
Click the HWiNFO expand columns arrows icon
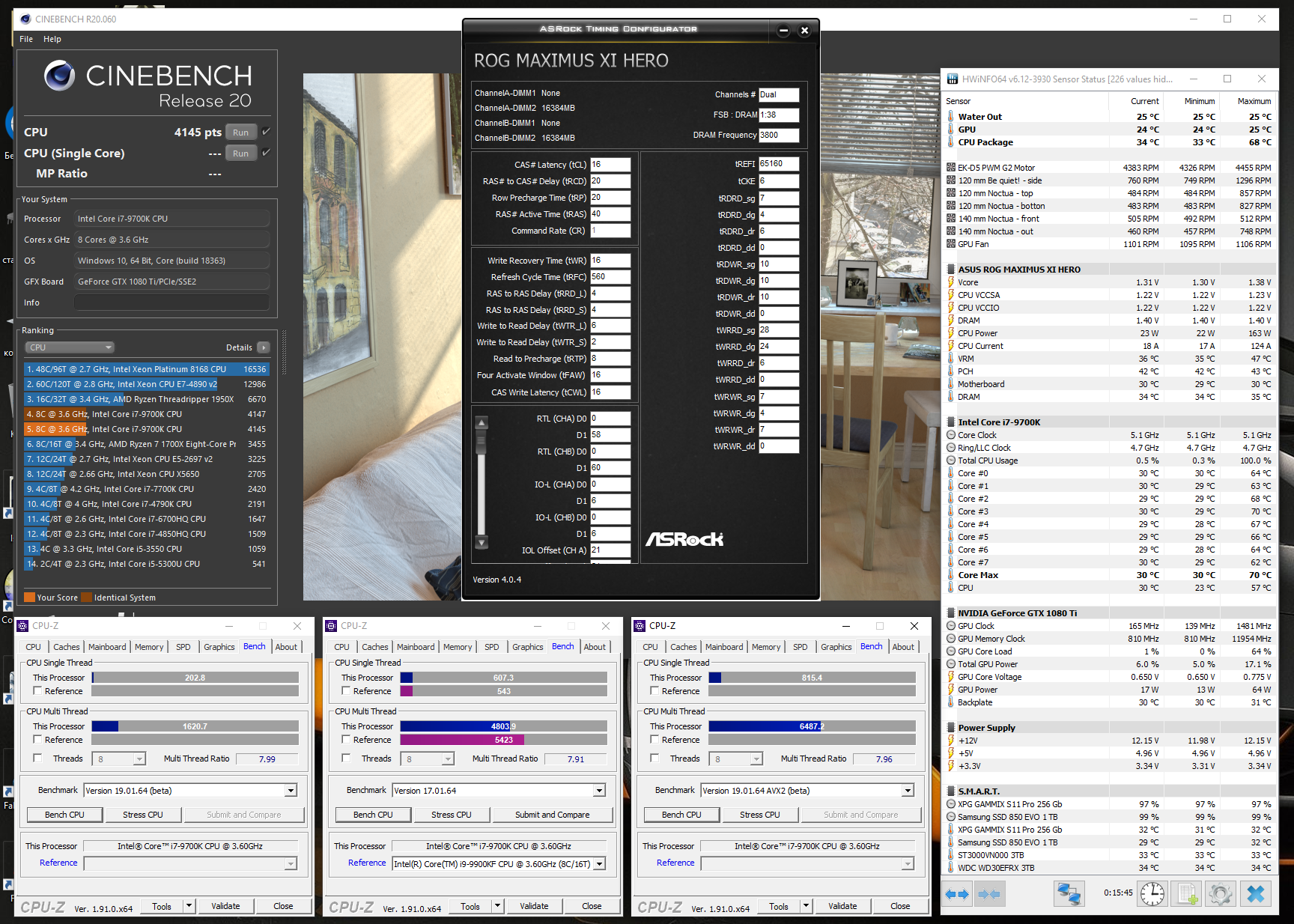point(957,894)
